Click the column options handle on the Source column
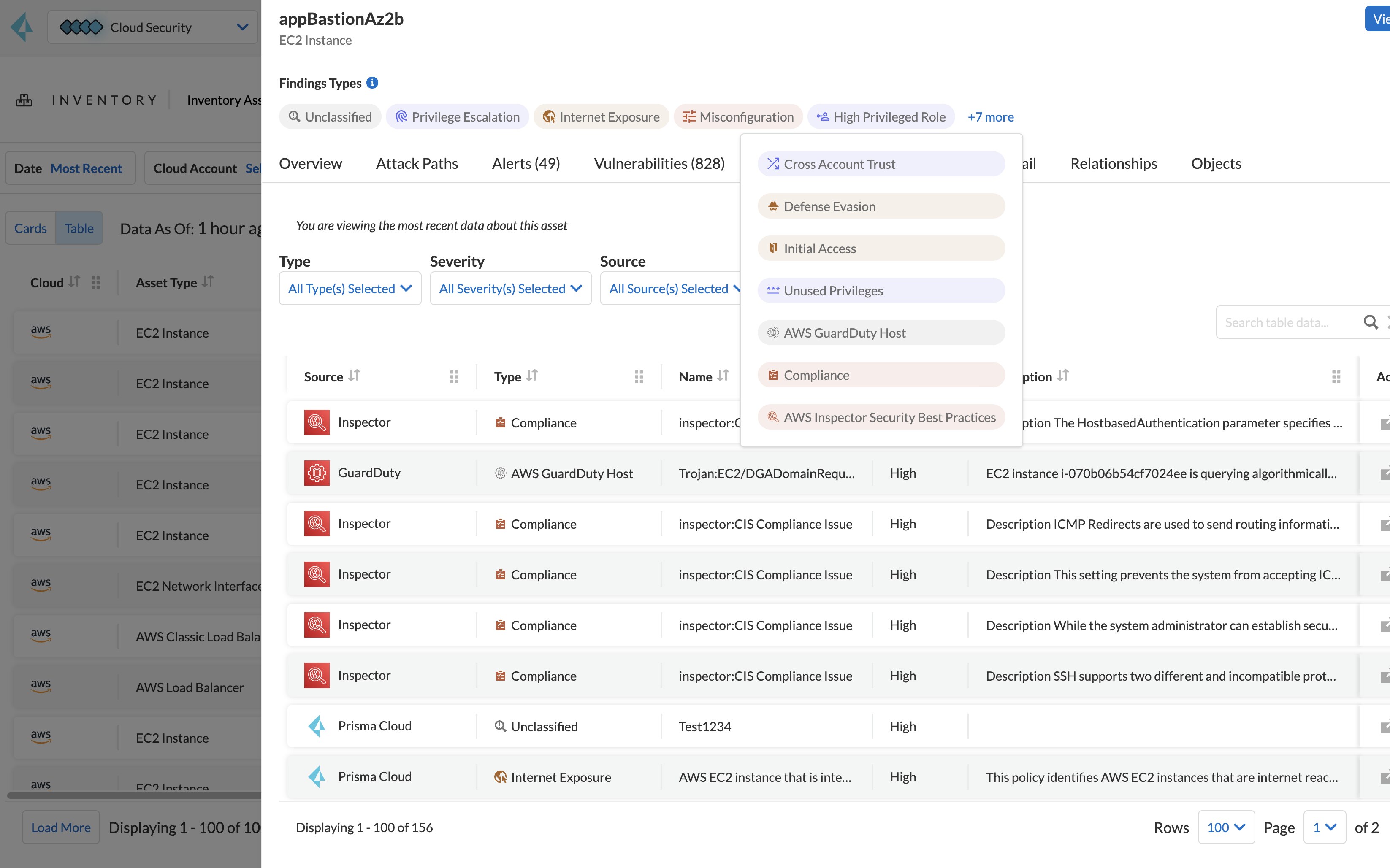Viewport: 1390px width, 868px height. click(x=454, y=376)
